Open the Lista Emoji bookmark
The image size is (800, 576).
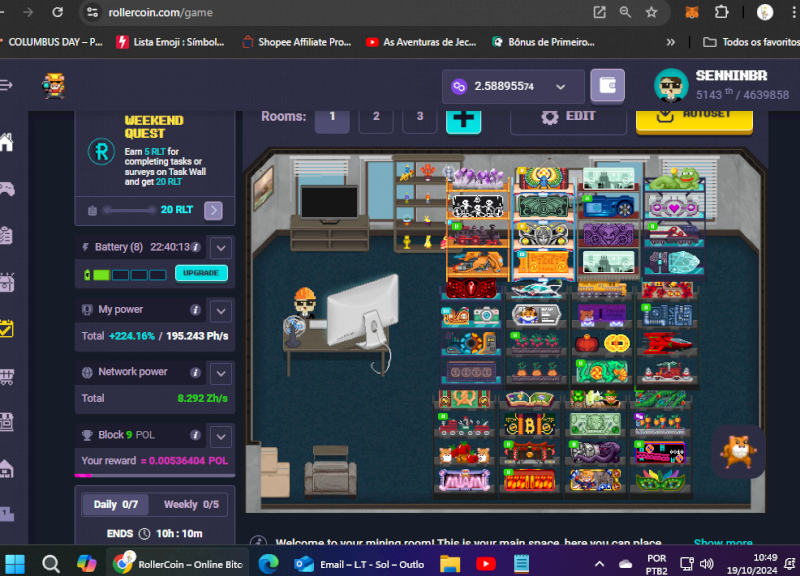click(x=170, y=42)
